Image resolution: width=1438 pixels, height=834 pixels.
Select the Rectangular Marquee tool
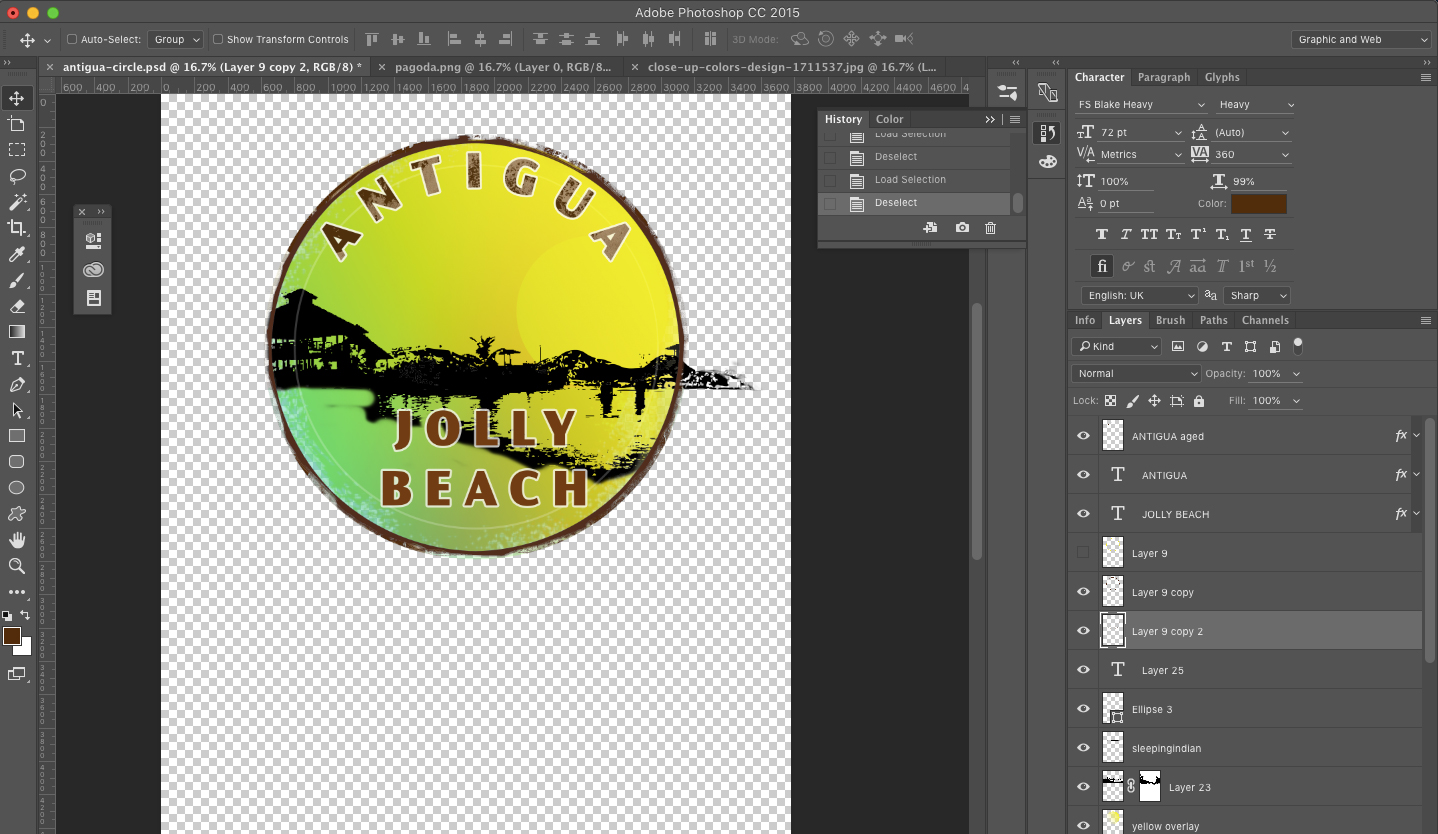pyautogui.click(x=17, y=150)
